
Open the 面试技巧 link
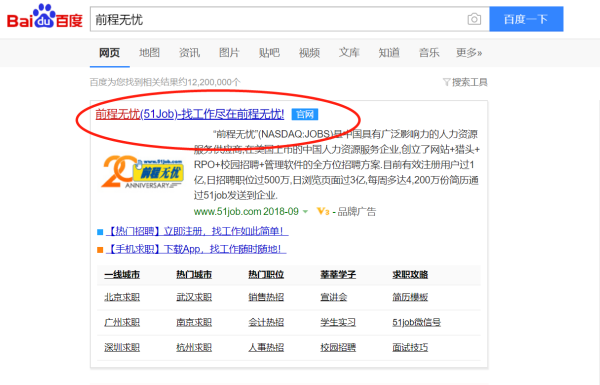coord(410,347)
